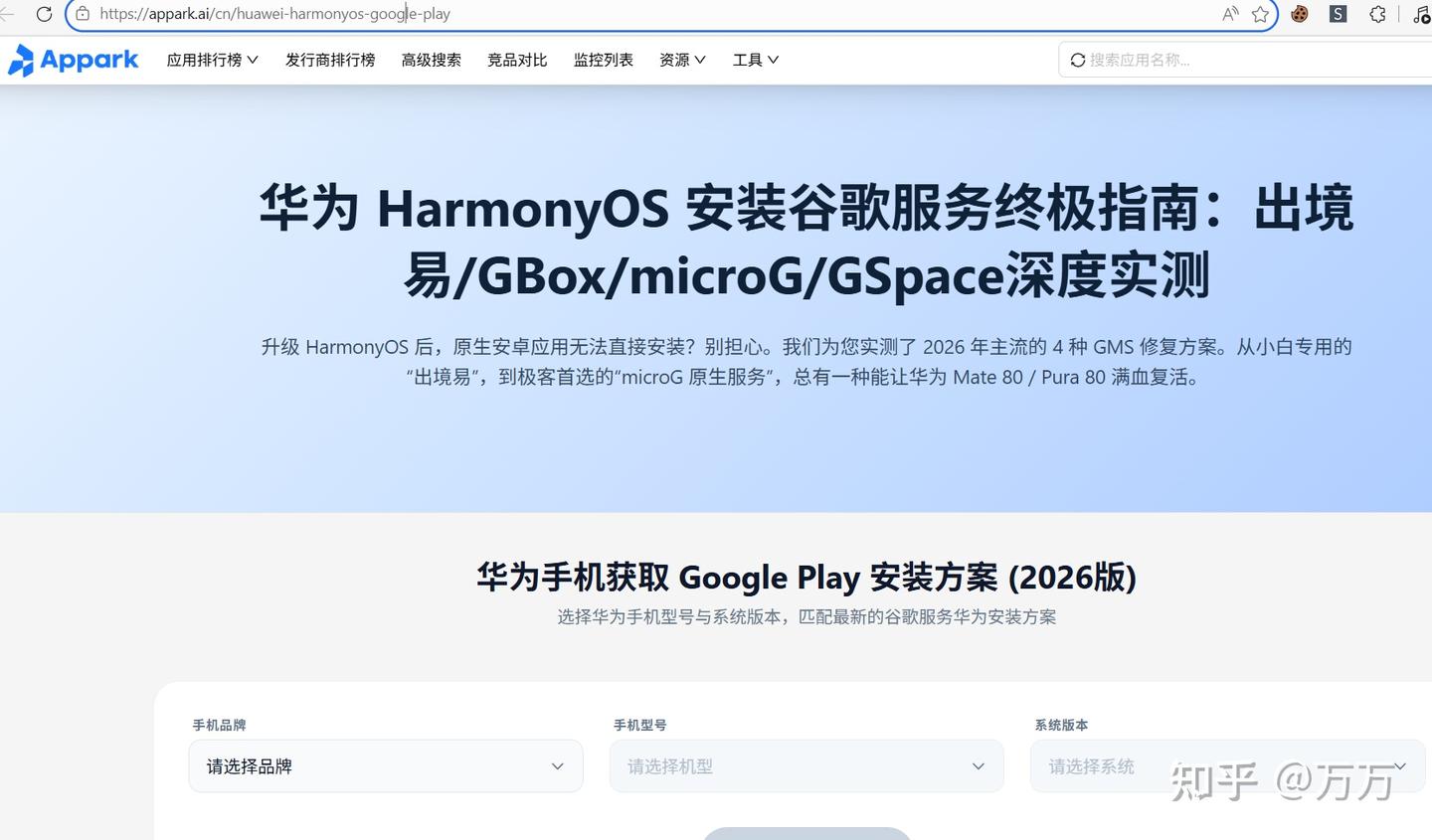Open 竞品对比 in navigation
The image size is (1432, 840).
(x=517, y=60)
